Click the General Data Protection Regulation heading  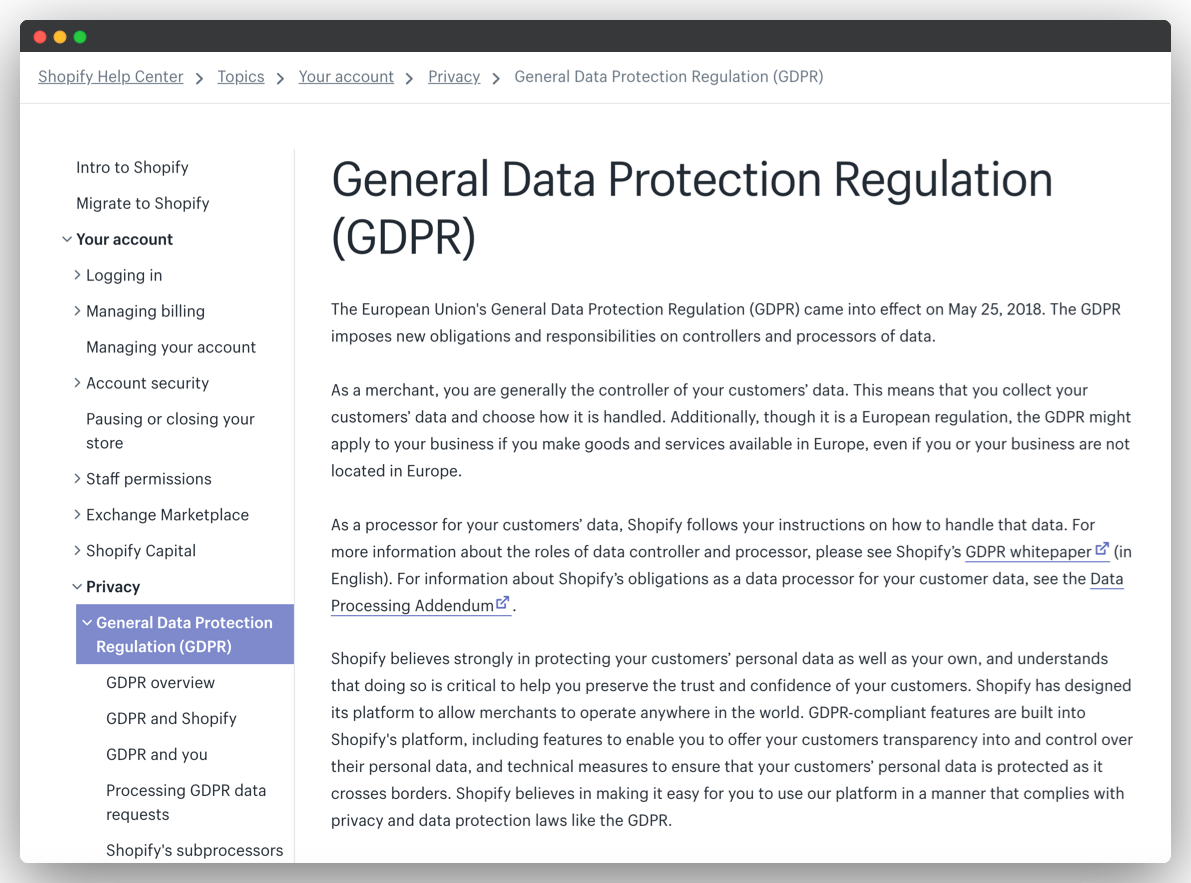click(692, 208)
